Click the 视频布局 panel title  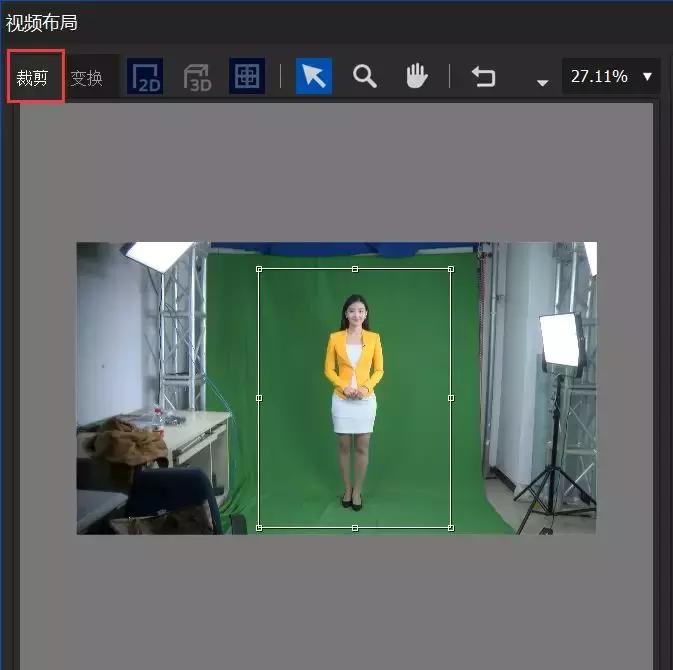(x=42, y=23)
